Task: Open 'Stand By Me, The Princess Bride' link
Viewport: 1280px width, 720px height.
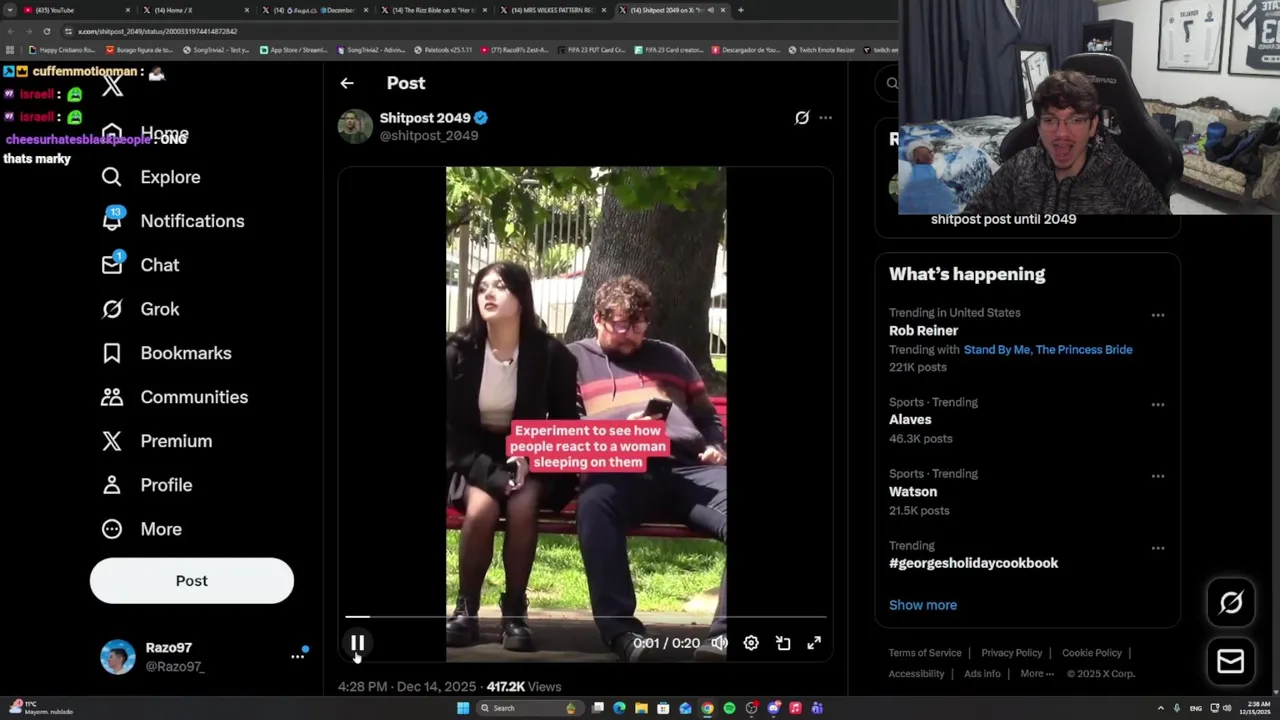Action: [1048, 350]
